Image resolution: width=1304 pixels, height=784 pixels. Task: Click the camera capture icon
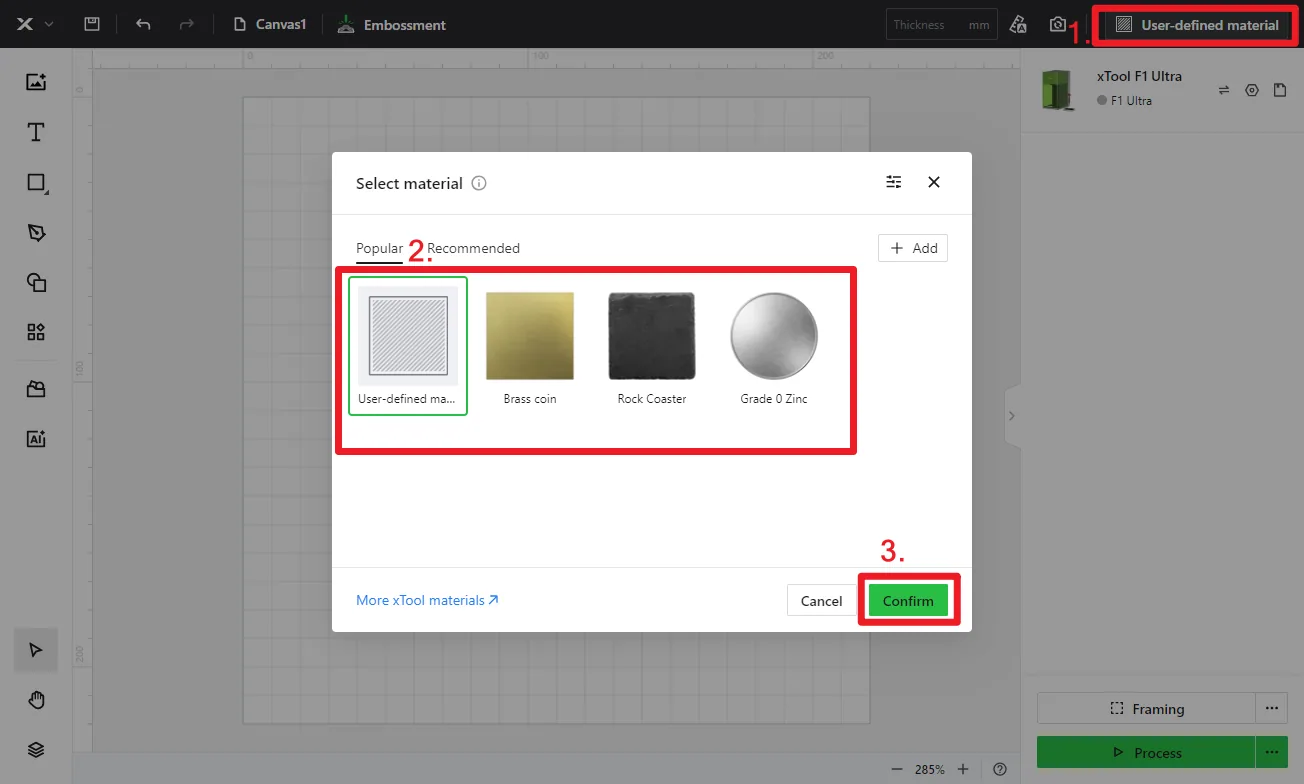tap(1057, 24)
